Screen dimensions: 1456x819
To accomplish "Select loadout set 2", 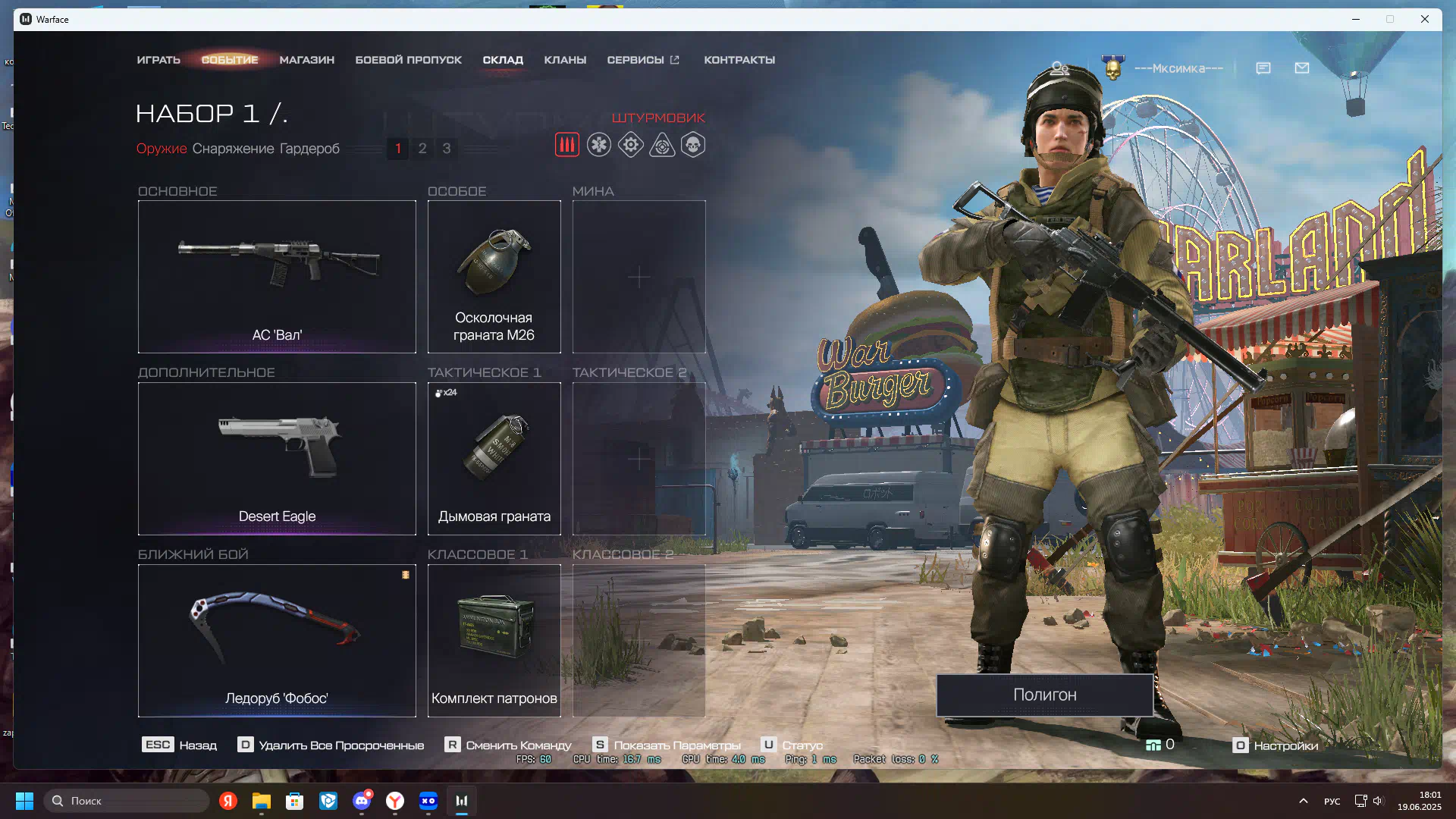I will tap(422, 149).
